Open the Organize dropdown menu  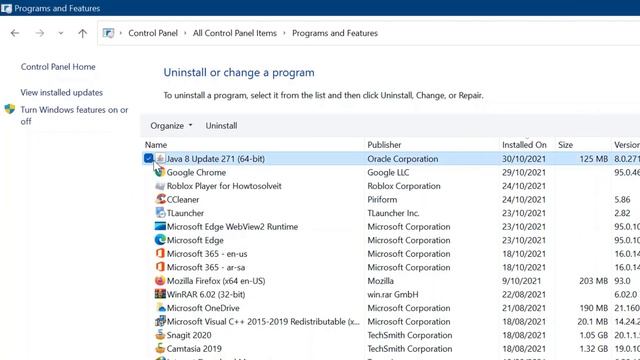(x=171, y=126)
